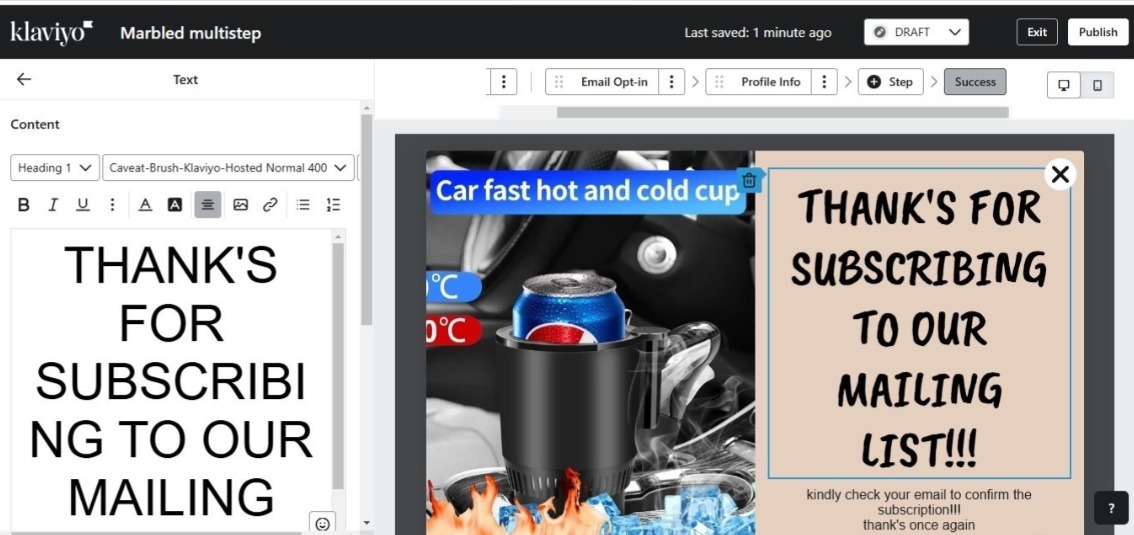Underline the selected text
The image size is (1134, 535).
click(x=83, y=205)
